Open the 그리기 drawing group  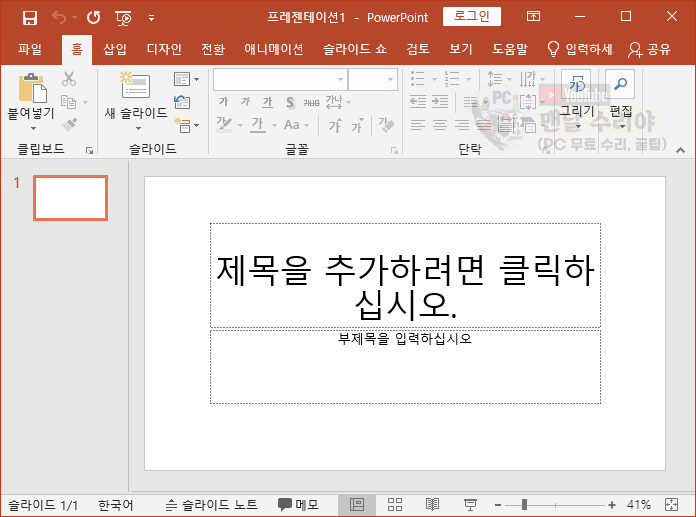pyautogui.click(x=577, y=99)
